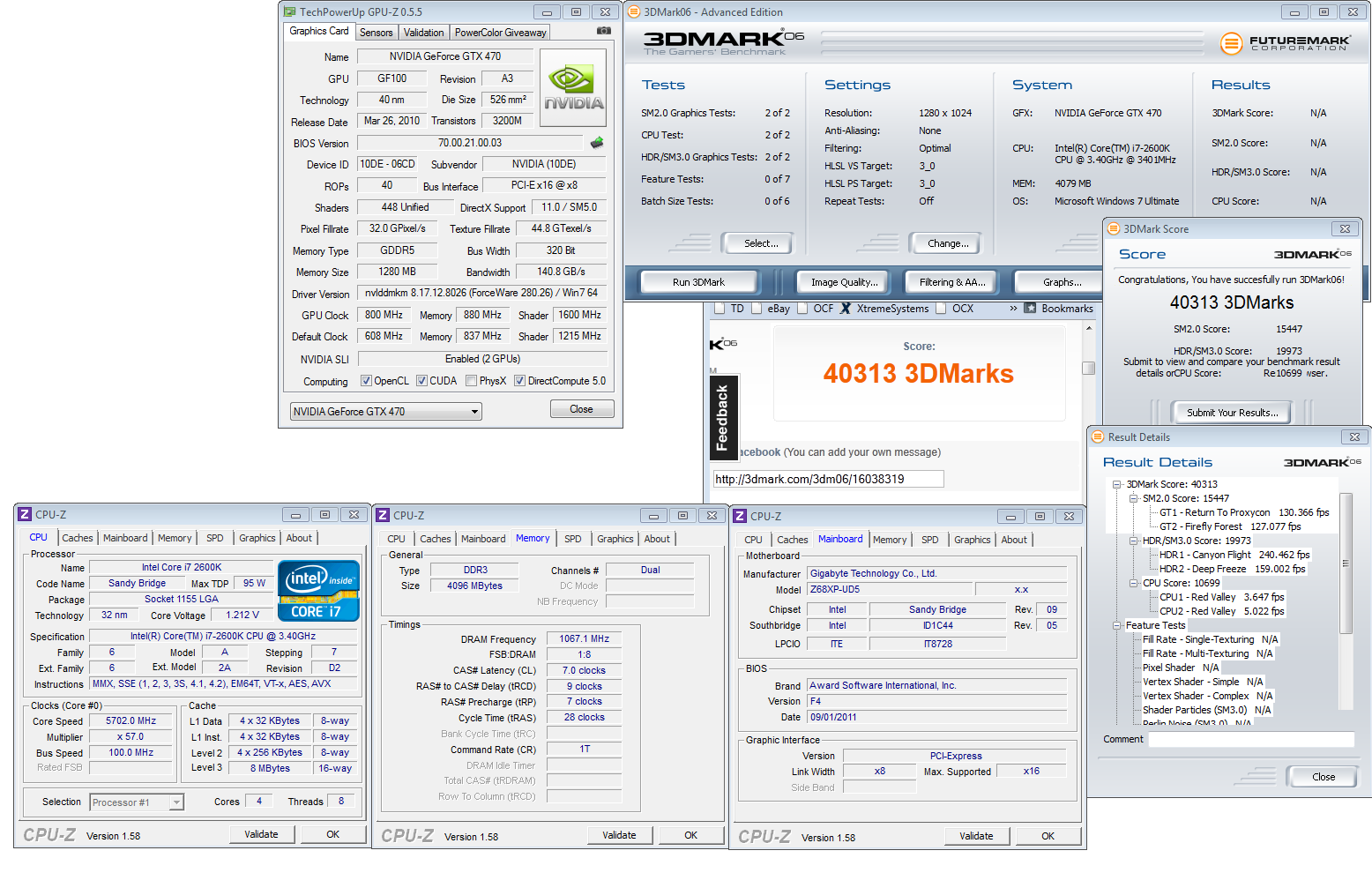Collapse the HDR/SM3.0 Score: 19973 node
The width and height of the screenshot is (1372, 873).
[x=1134, y=541]
